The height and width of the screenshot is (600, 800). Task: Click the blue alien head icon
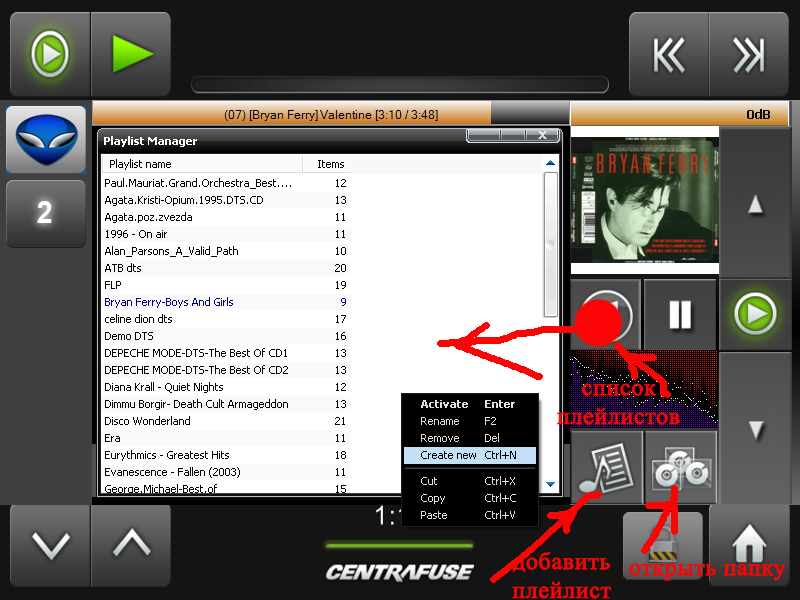click(46, 141)
